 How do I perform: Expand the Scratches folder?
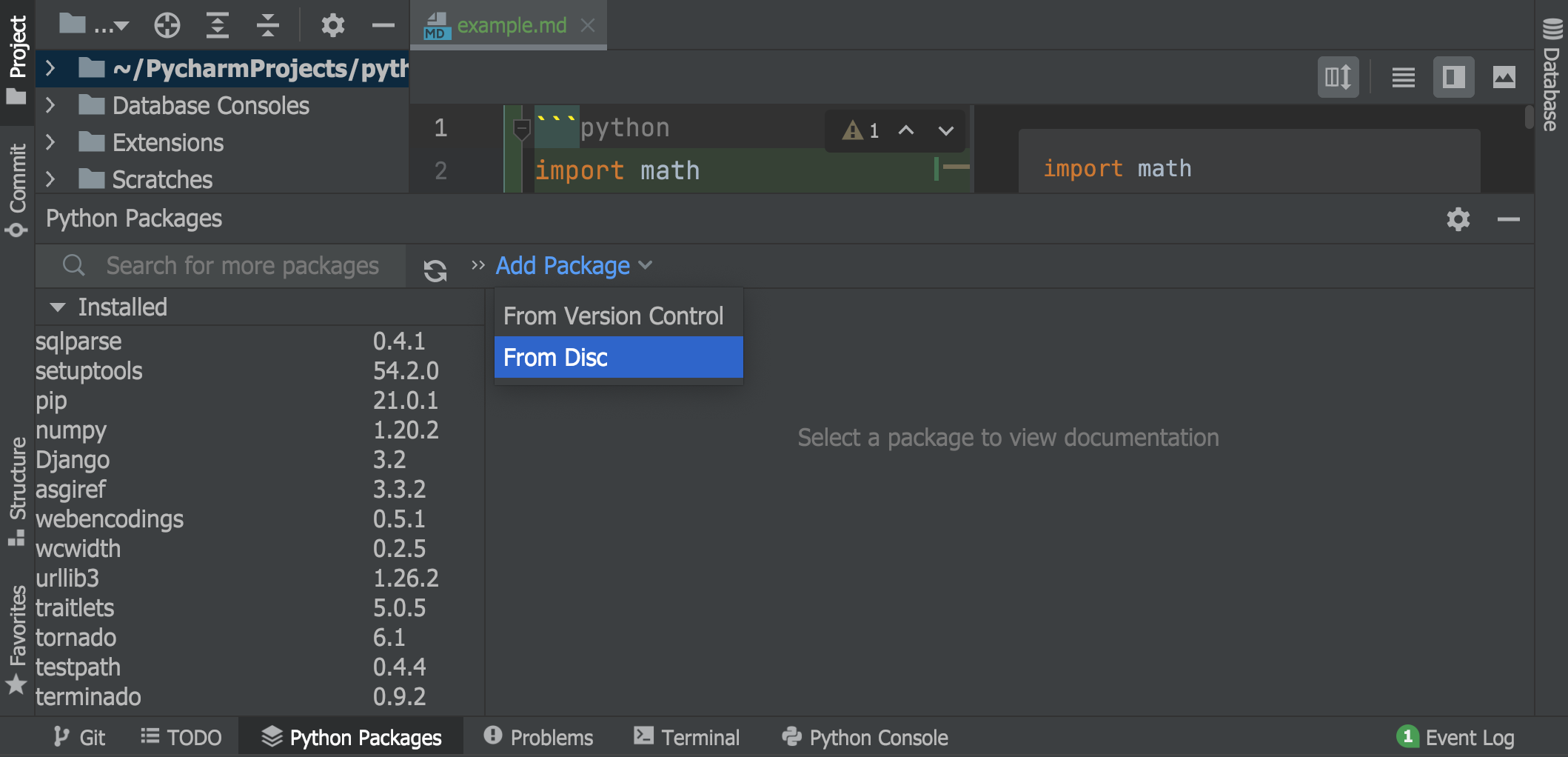click(x=50, y=179)
